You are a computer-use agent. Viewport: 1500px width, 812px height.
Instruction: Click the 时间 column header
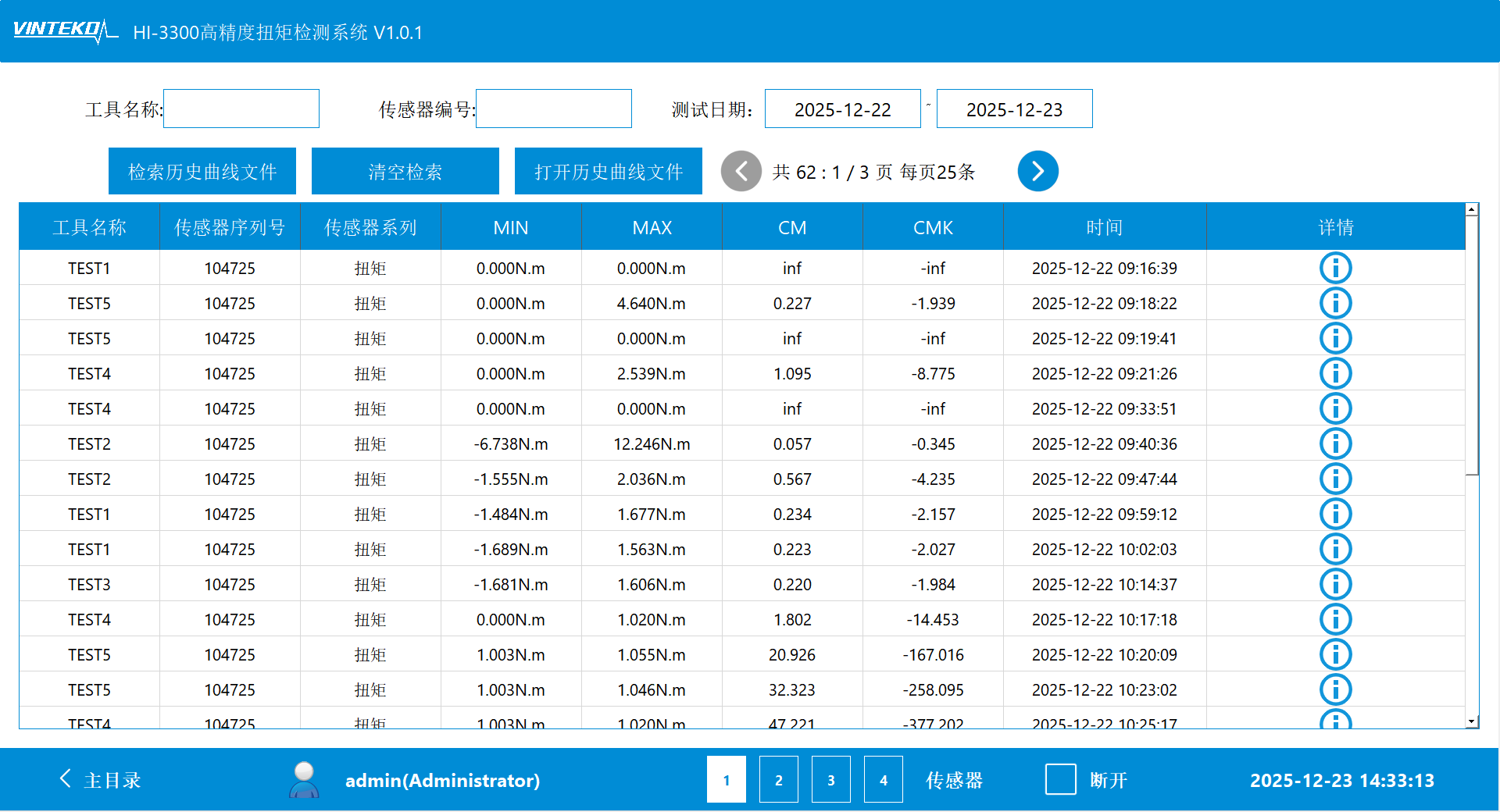tap(1104, 227)
